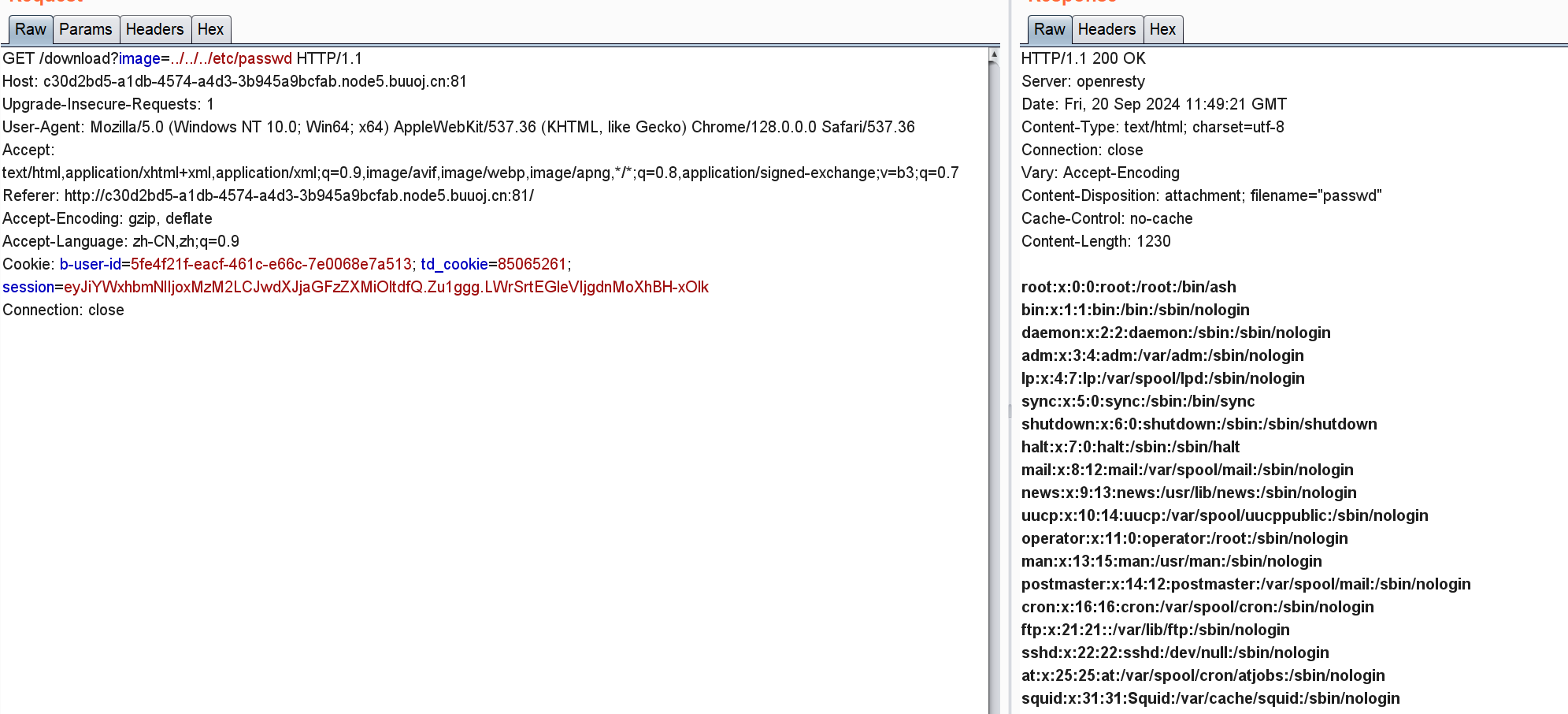The height and width of the screenshot is (714, 1568).
Task: Click the td_cookie value 85065261
Action: coord(532,264)
